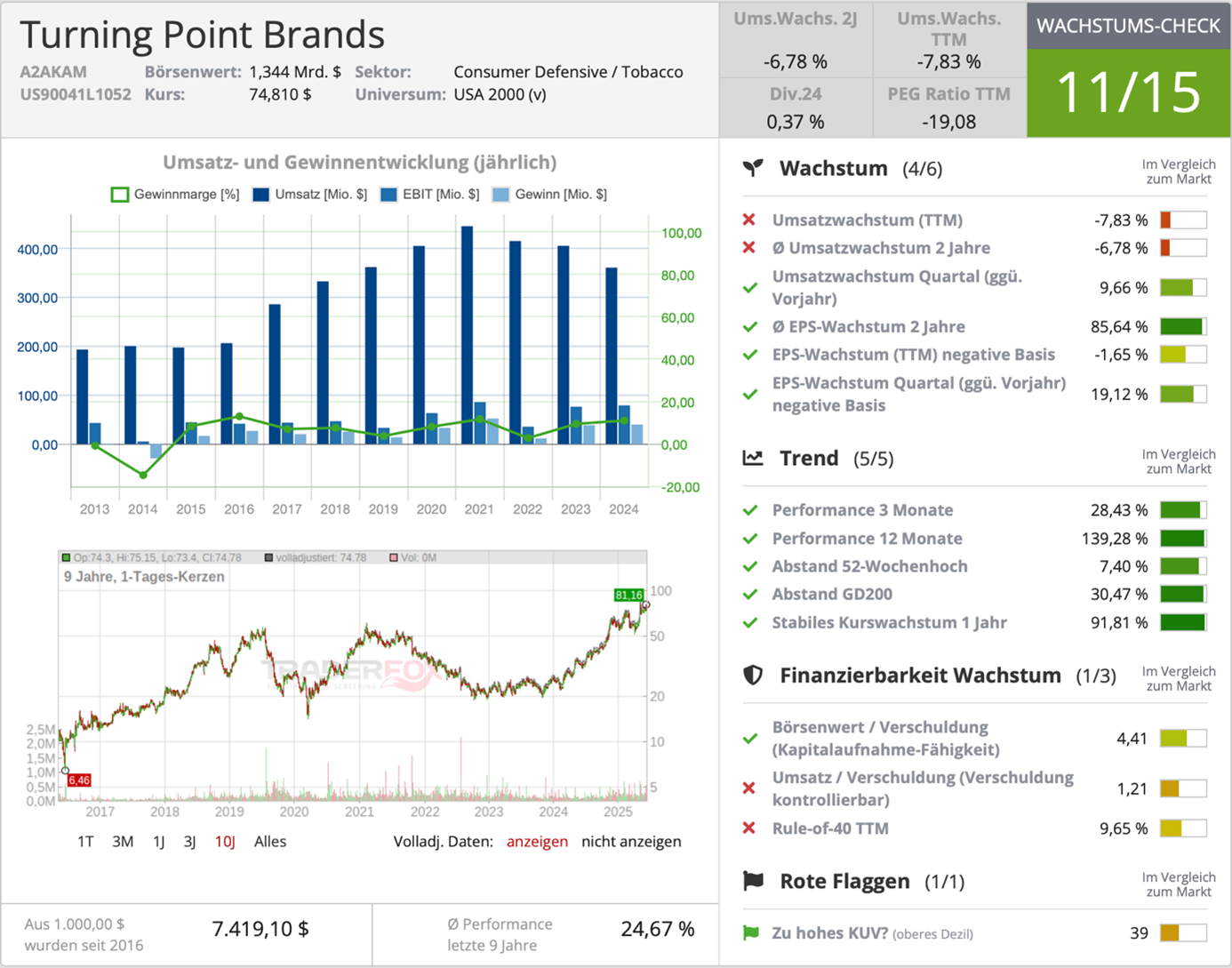Click the red X beside Umsatz / Verschuldung
The height and width of the screenshot is (968, 1232).
point(749,788)
